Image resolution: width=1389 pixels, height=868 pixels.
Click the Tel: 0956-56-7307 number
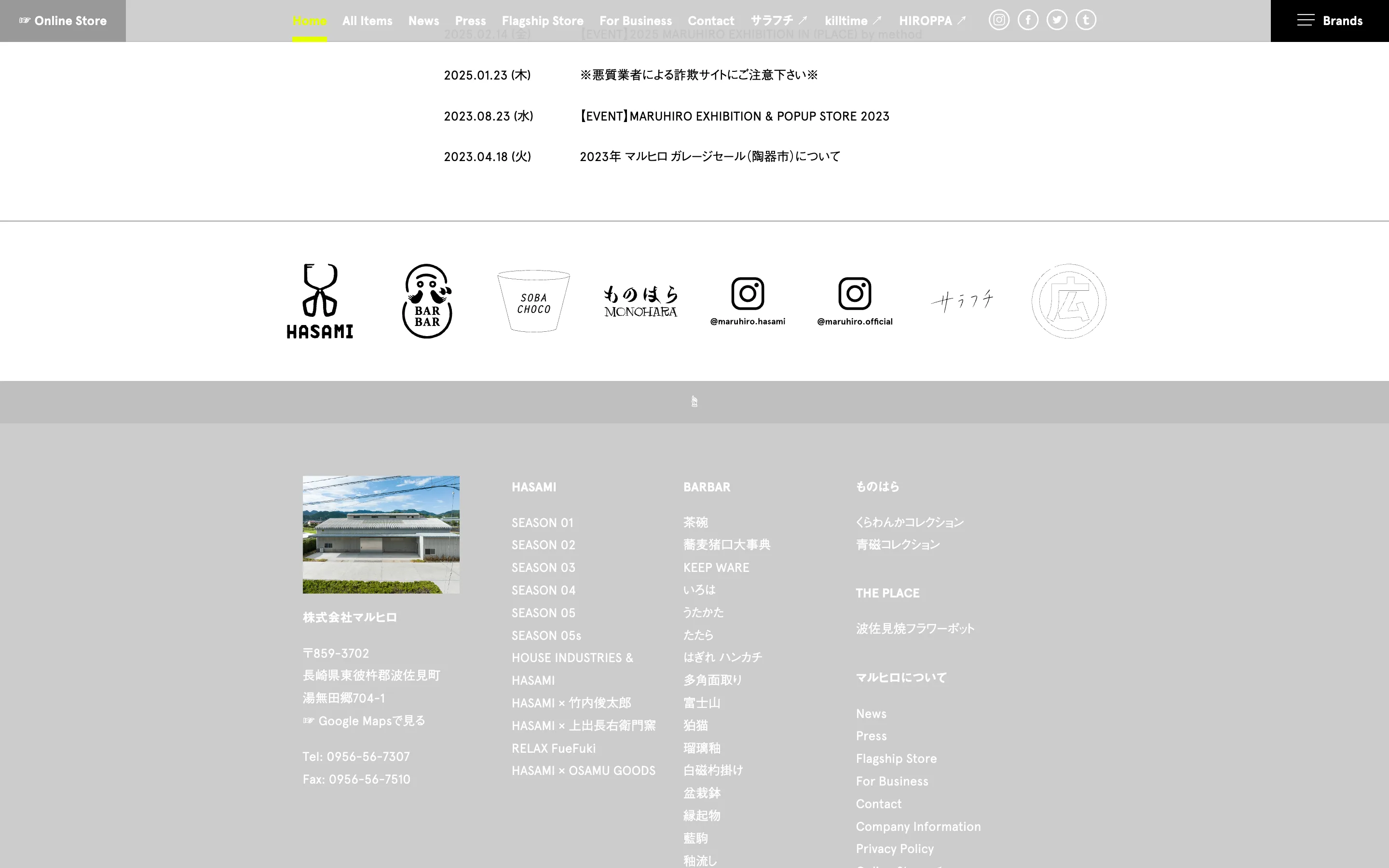coord(356,757)
